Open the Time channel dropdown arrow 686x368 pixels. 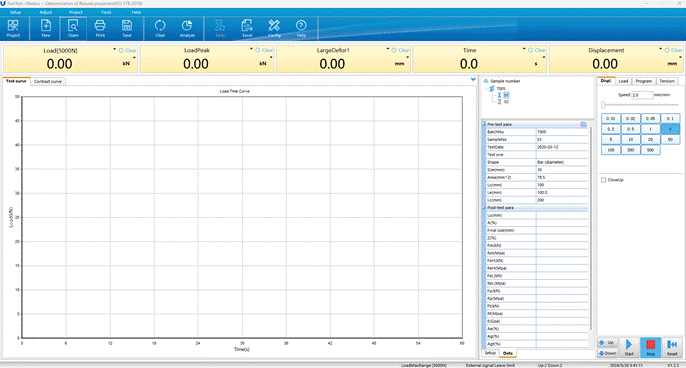point(524,49)
